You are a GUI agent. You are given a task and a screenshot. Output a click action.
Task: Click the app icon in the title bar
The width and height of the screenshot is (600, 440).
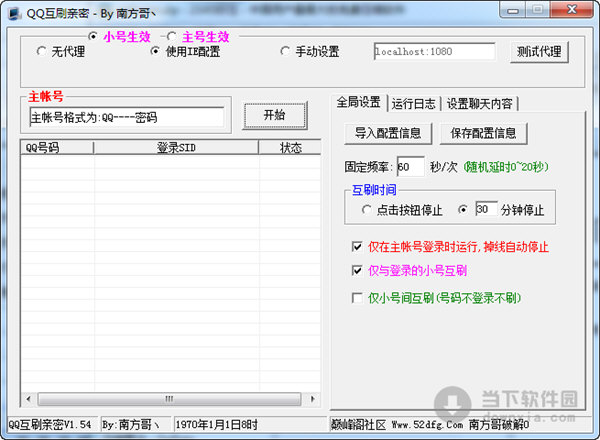tap(14, 11)
